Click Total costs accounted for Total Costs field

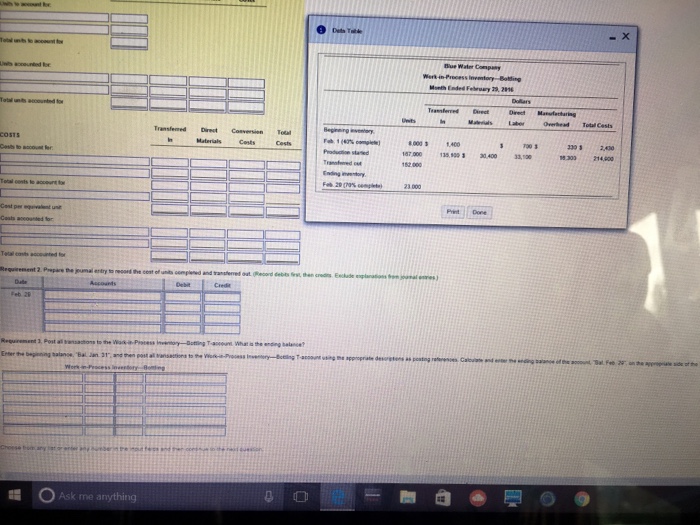(x=282, y=258)
